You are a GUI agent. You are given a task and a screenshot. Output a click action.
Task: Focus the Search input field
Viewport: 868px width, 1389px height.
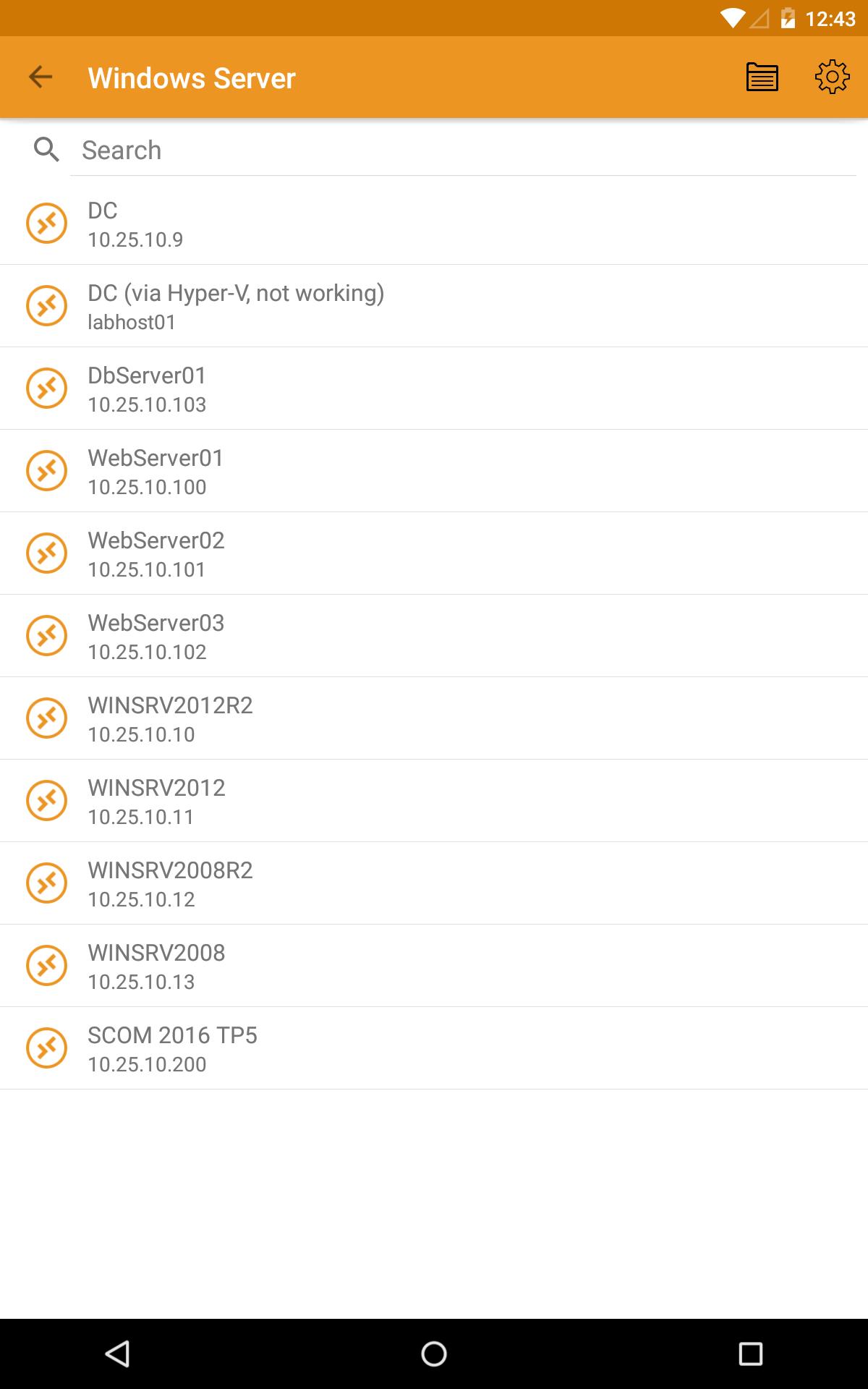[x=463, y=150]
